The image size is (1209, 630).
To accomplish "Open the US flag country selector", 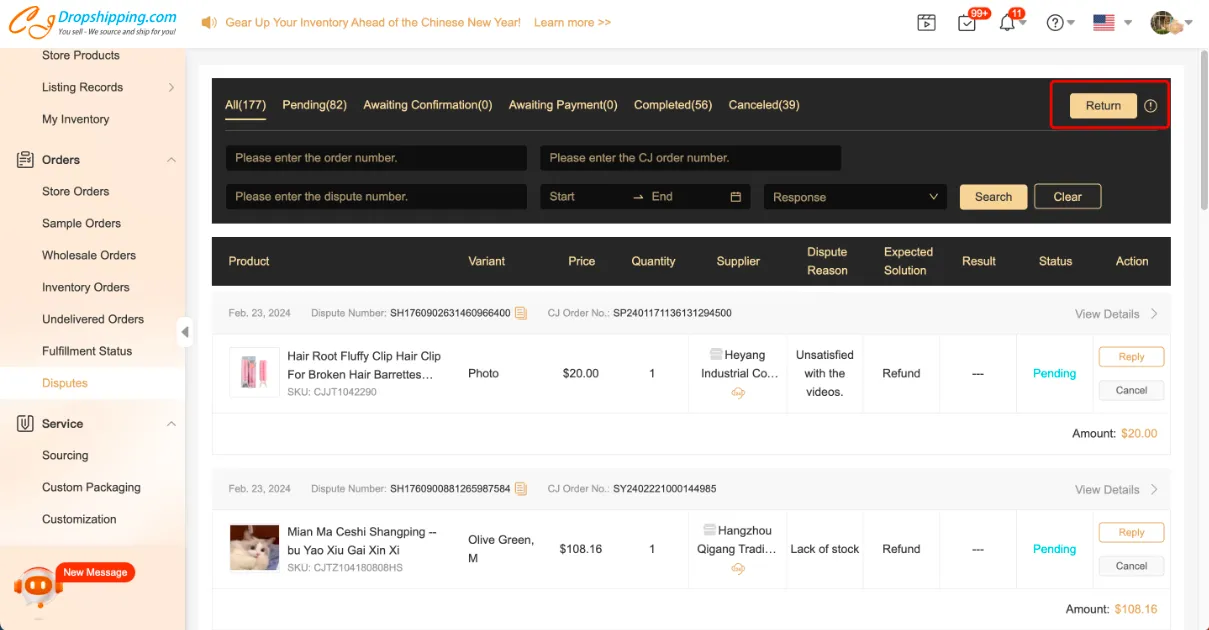I will point(1104,23).
